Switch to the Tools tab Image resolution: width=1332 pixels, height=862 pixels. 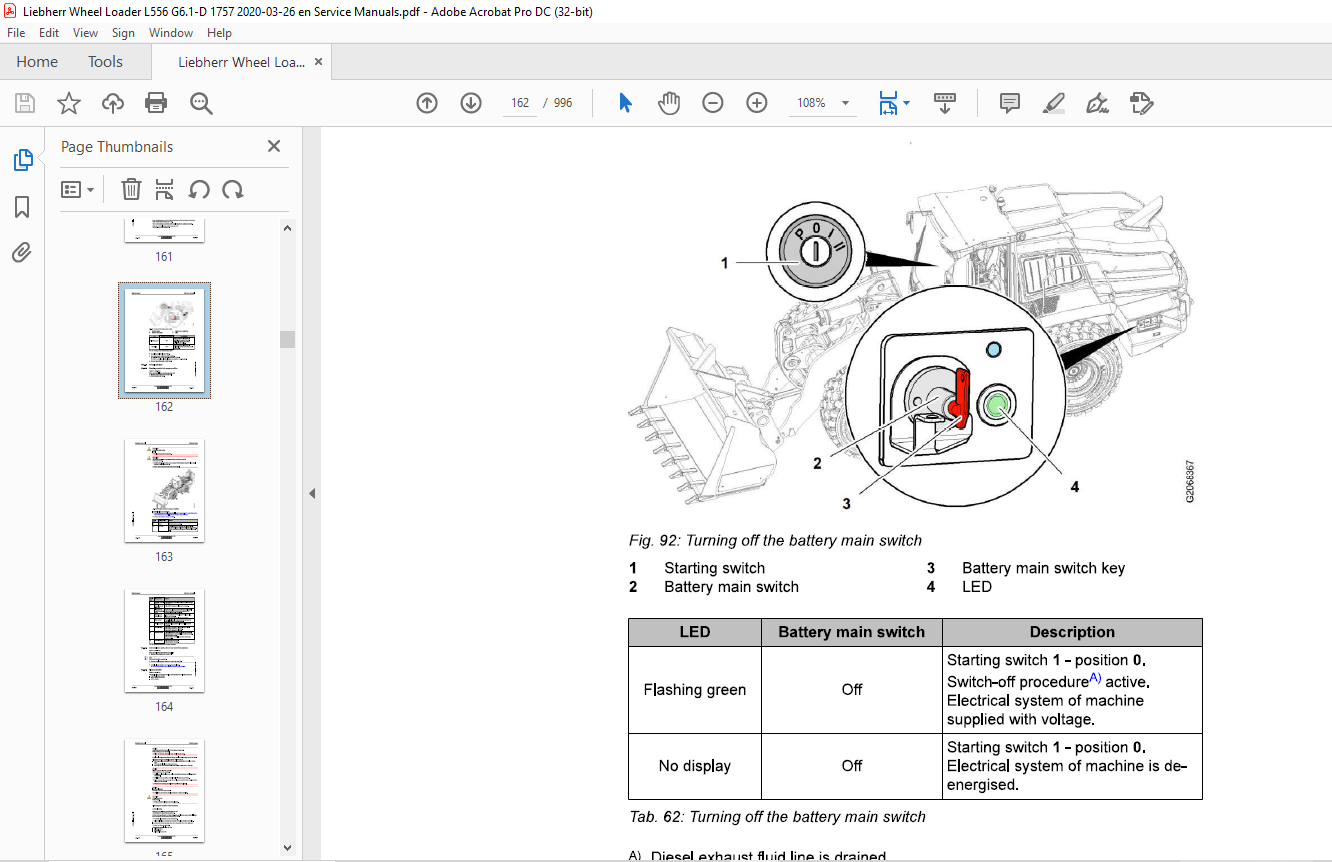105,62
